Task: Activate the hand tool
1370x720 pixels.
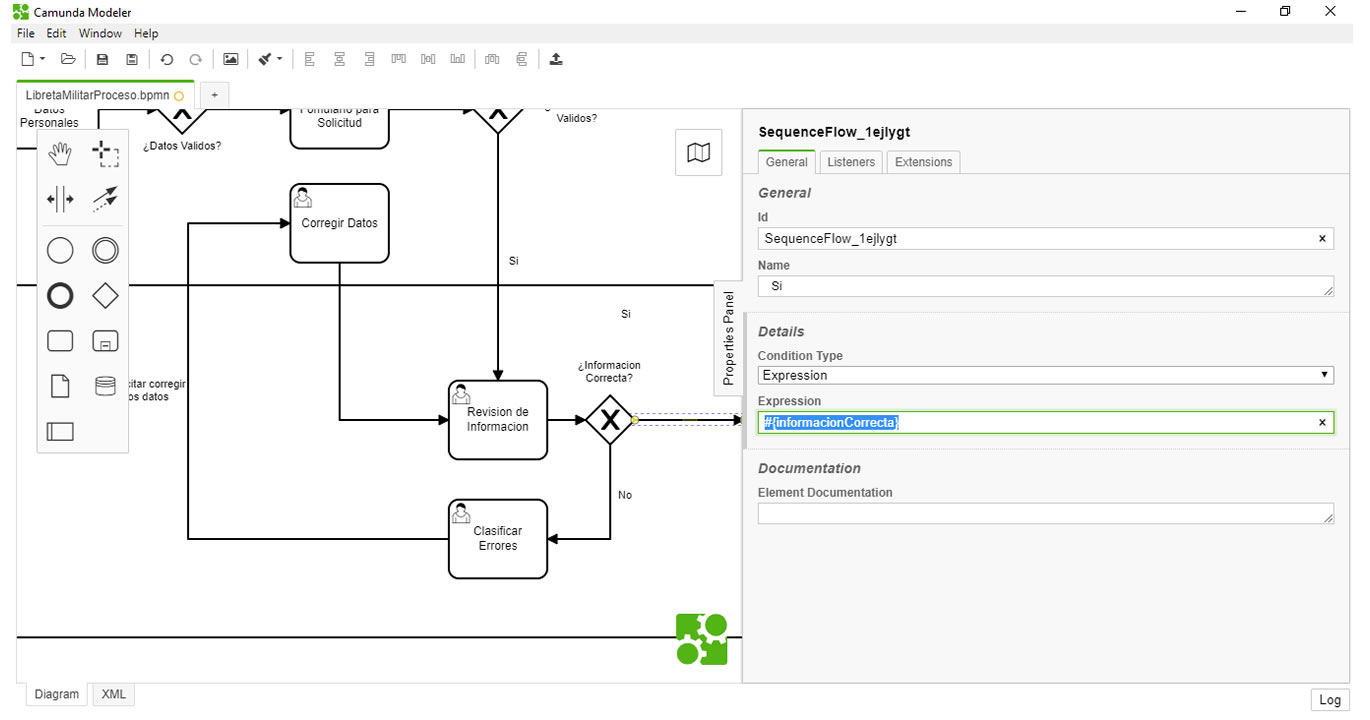Action: [61, 154]
